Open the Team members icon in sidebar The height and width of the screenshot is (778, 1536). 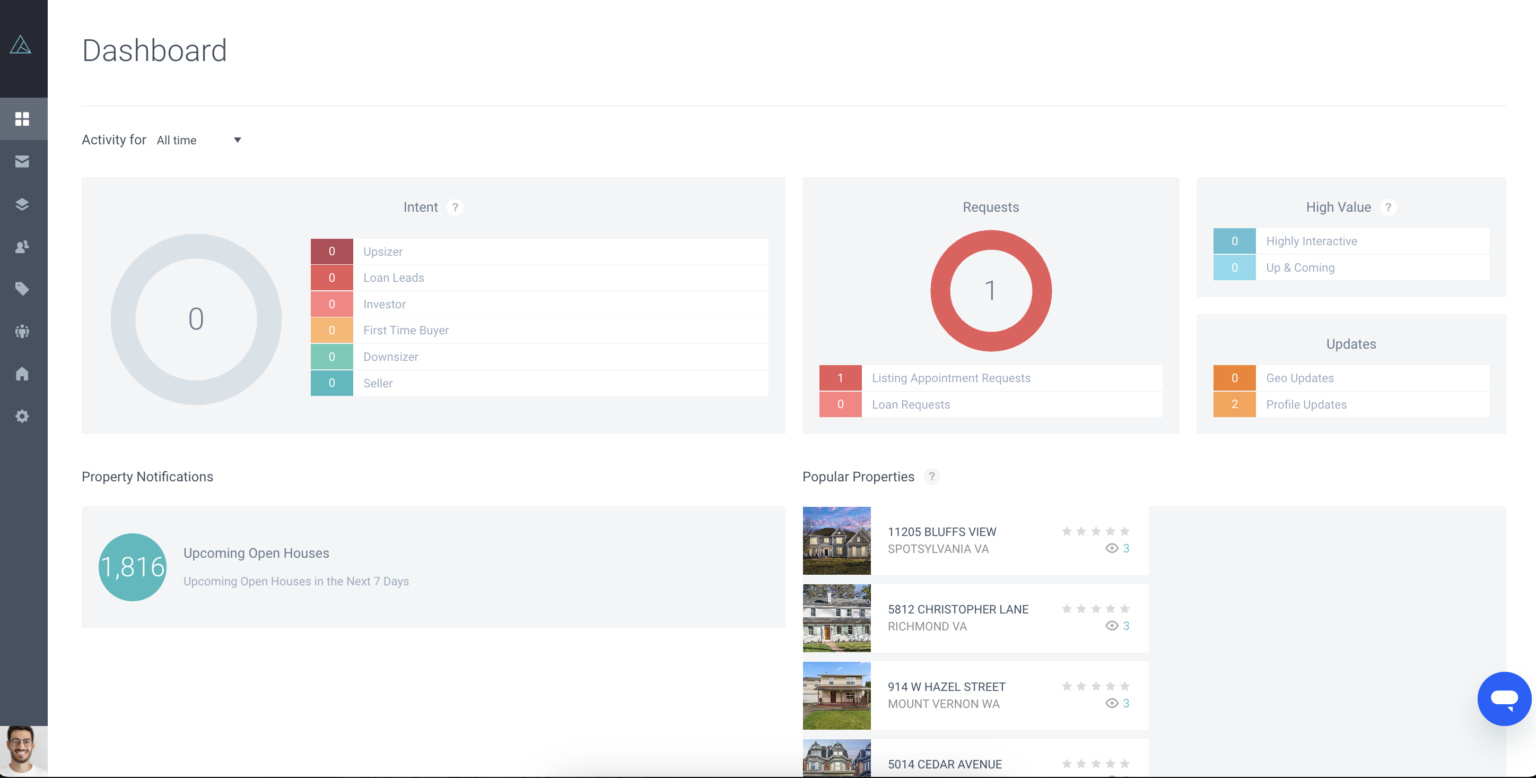click(22, 331)
